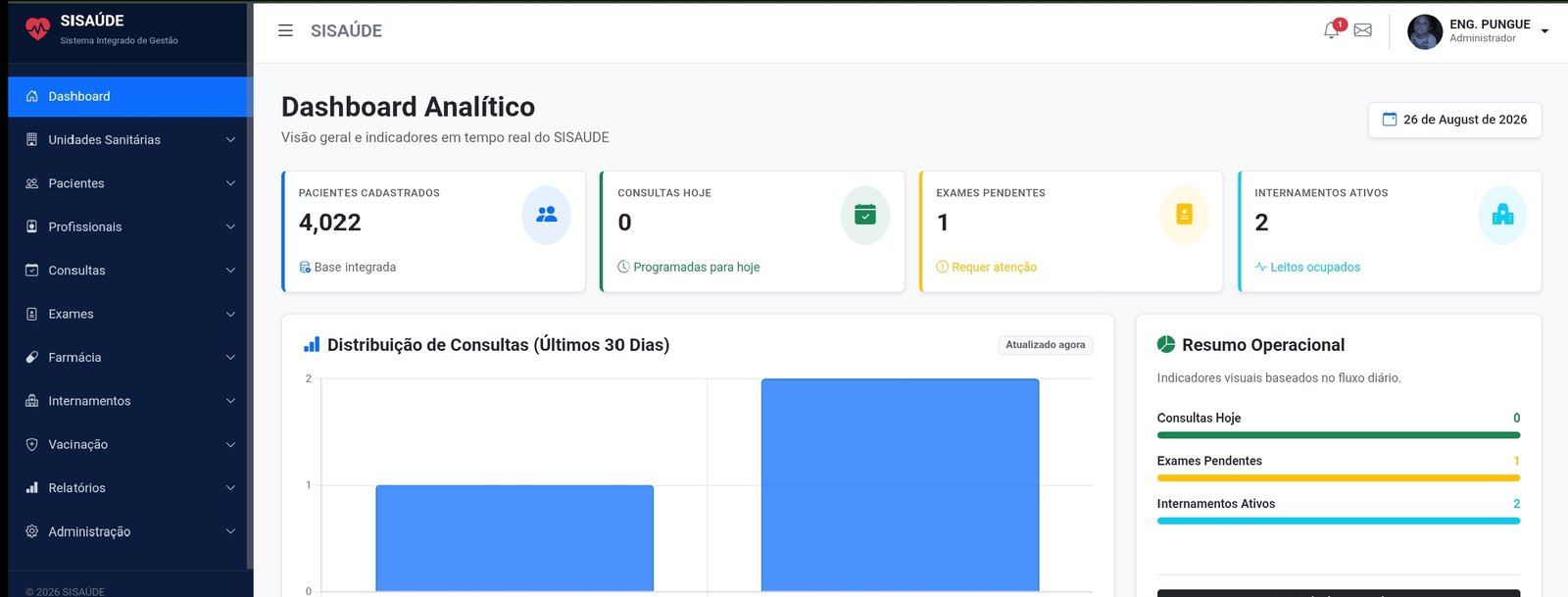1568x597 pixels.
Task: Expand the Unidades Sanitárias menu chevron
Action: point(230,140)
